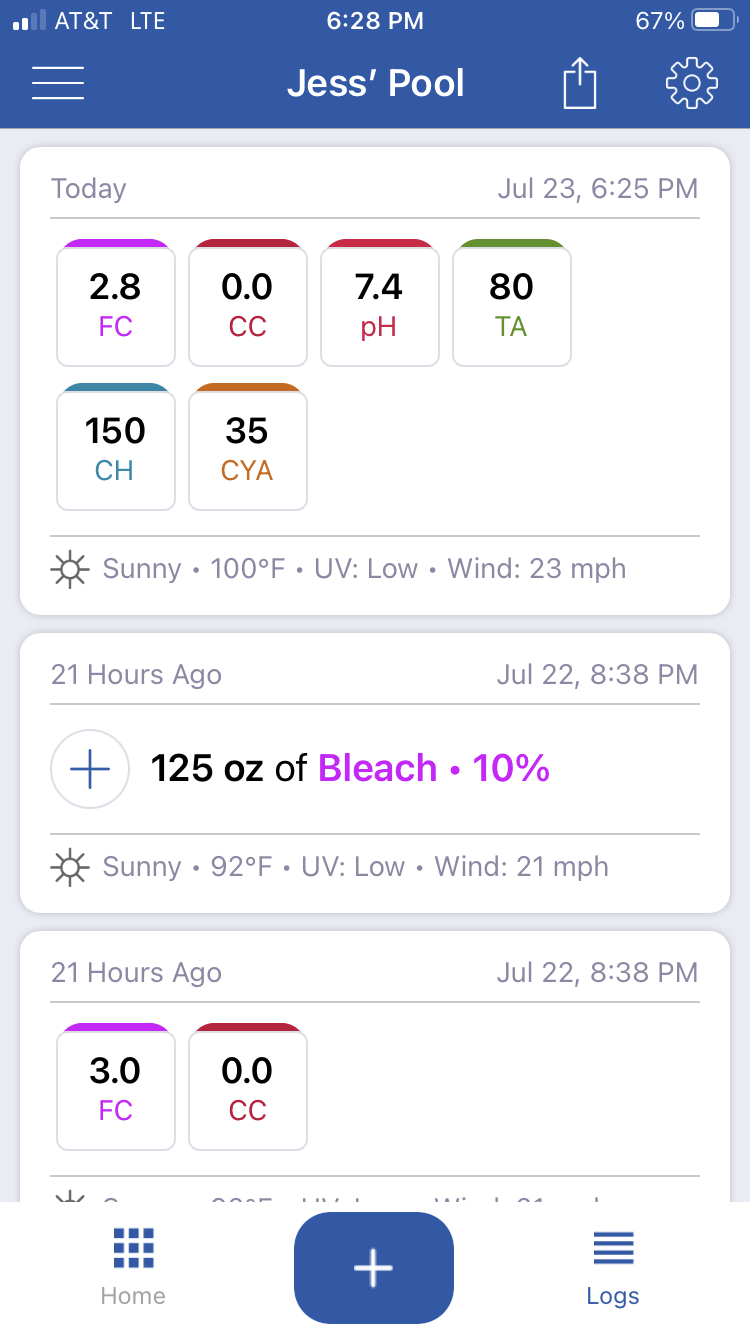Open the Today Jul 23 log header
This screenshot has height=1334, width=750.
coord(375,188)
